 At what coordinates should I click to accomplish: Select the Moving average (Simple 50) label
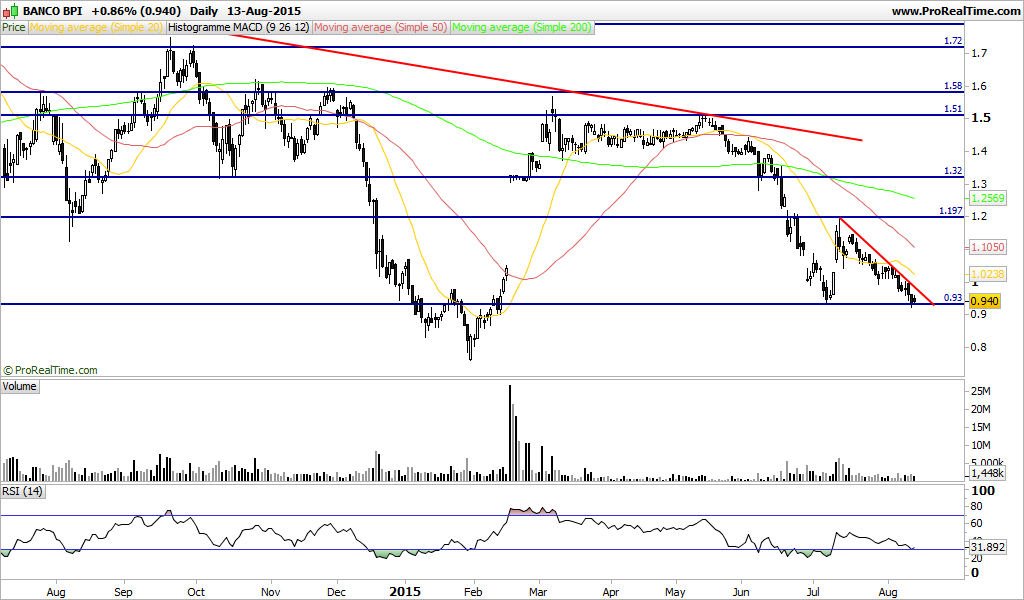(x=381, y=27)
